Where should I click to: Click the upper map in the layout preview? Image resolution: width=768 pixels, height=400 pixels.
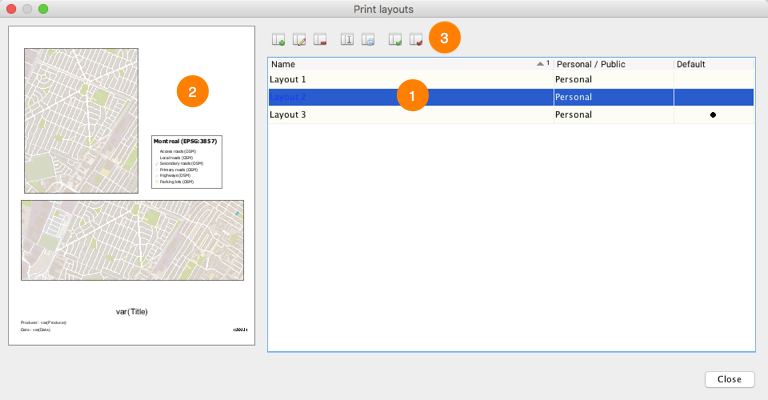81,120
